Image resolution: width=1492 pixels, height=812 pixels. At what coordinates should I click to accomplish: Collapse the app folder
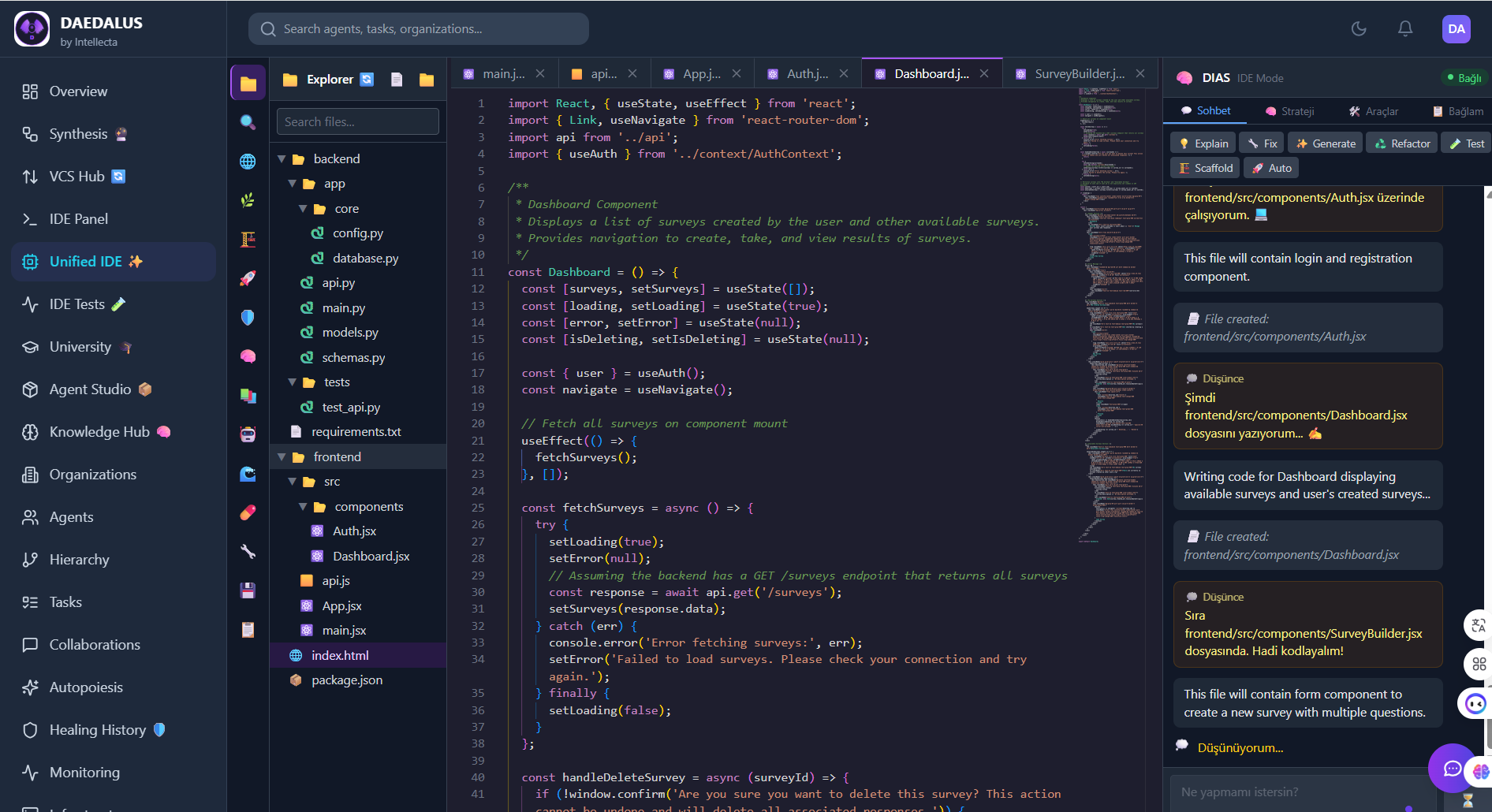pos(293,184)
